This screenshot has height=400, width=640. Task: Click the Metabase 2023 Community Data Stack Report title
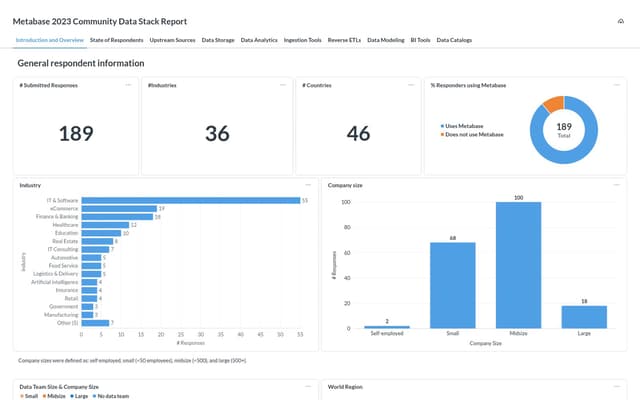(100, 21)
